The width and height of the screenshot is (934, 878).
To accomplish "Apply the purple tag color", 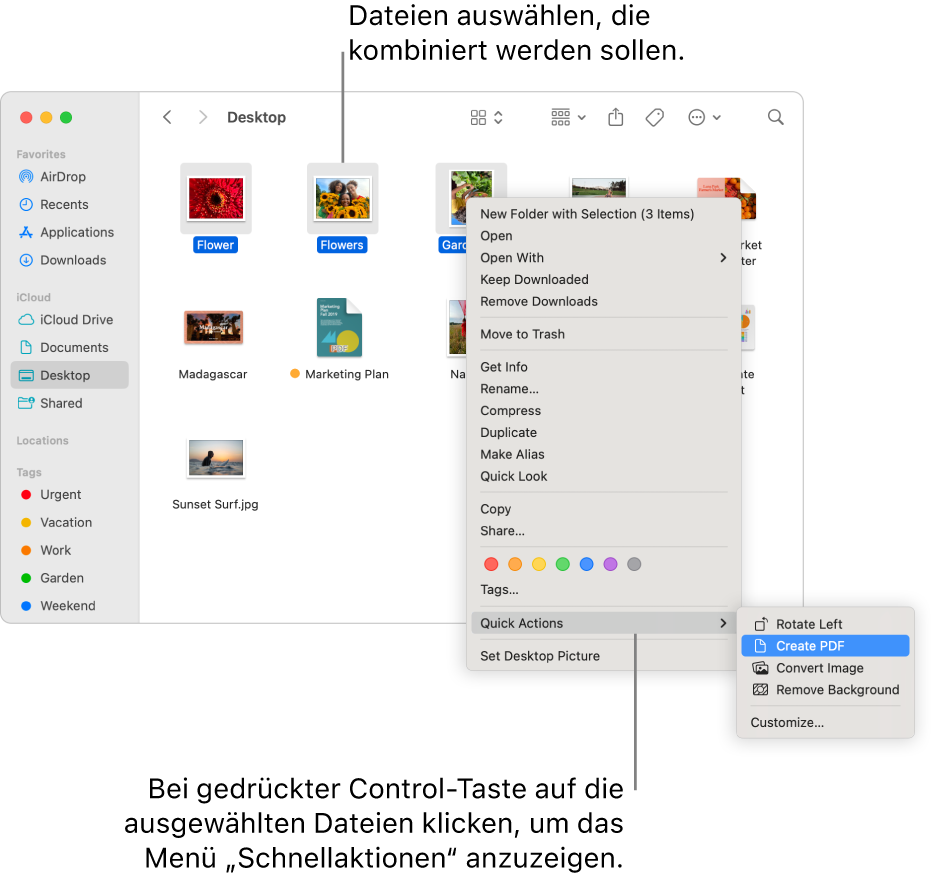I will pos(611,564).
